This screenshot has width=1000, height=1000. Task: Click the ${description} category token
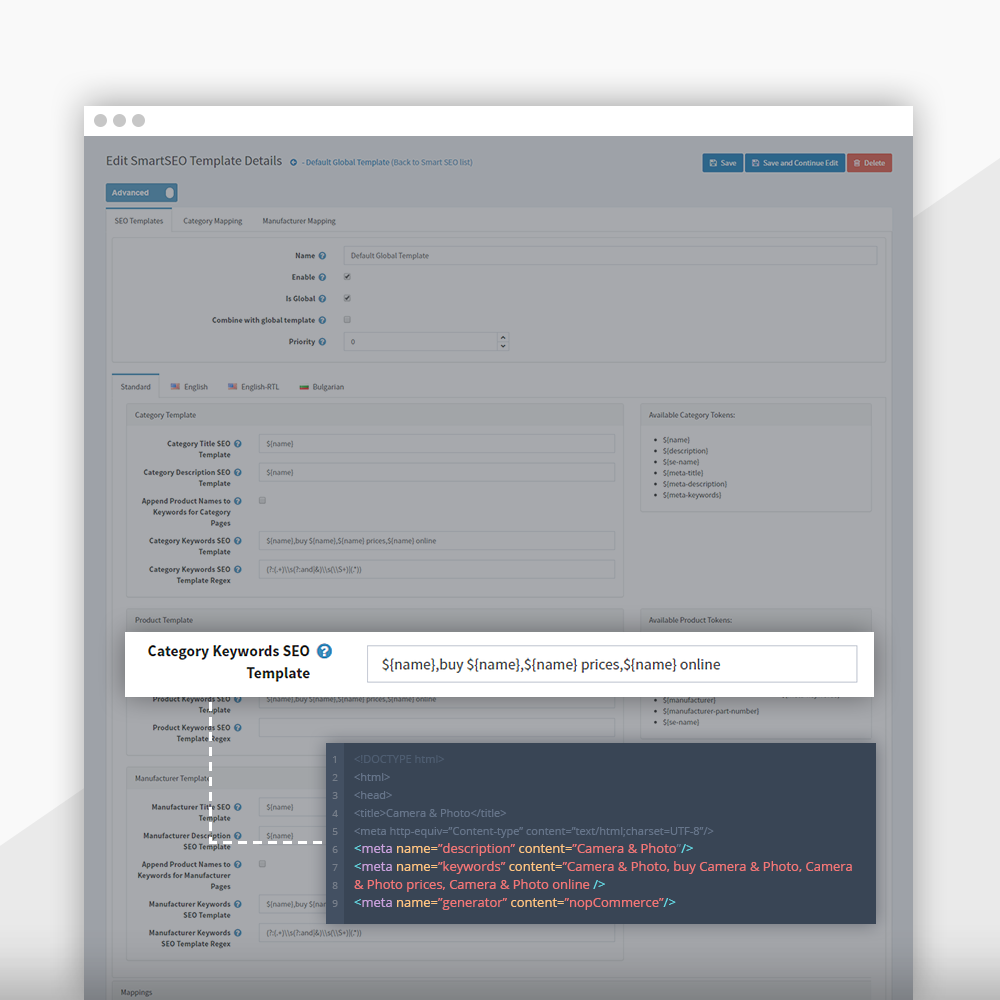[x=686, y=452]
